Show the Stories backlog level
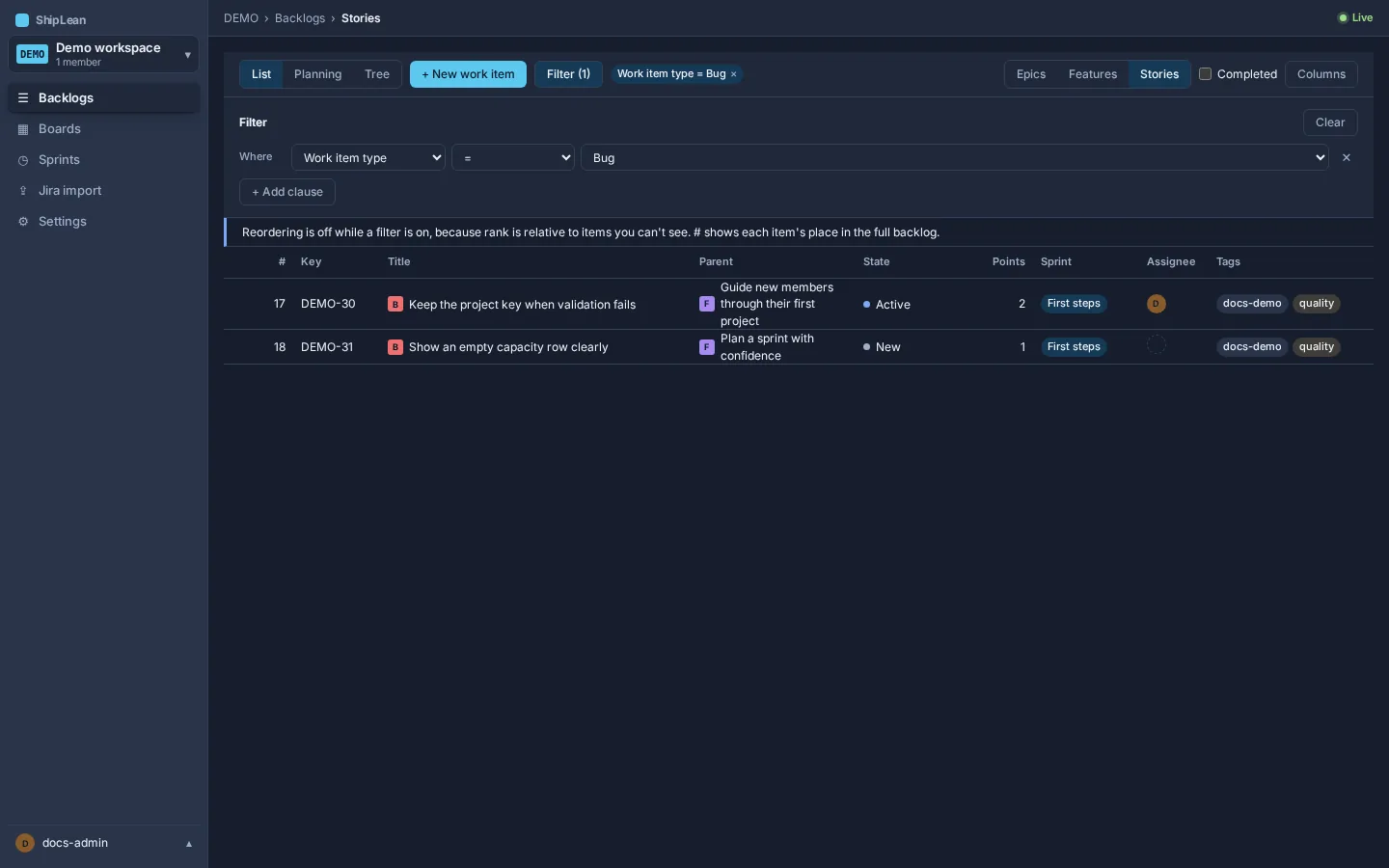This screenshot has height=868, width=1389. pos(1159,74)
